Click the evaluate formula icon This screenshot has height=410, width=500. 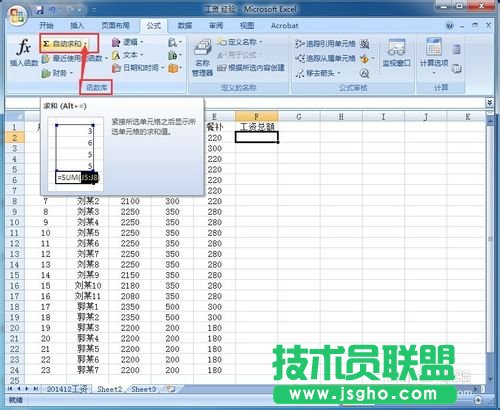[x=364, y=73]
